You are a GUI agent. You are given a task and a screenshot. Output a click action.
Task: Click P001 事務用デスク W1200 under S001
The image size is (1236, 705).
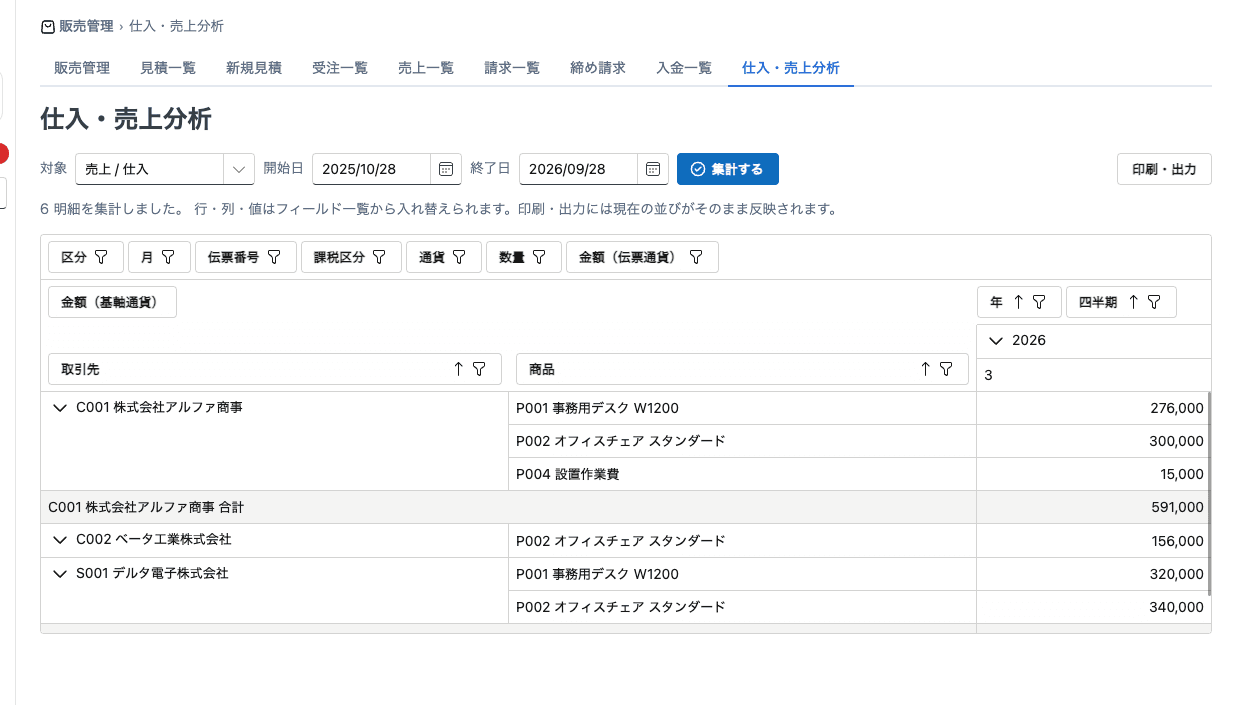click(742, 574)
